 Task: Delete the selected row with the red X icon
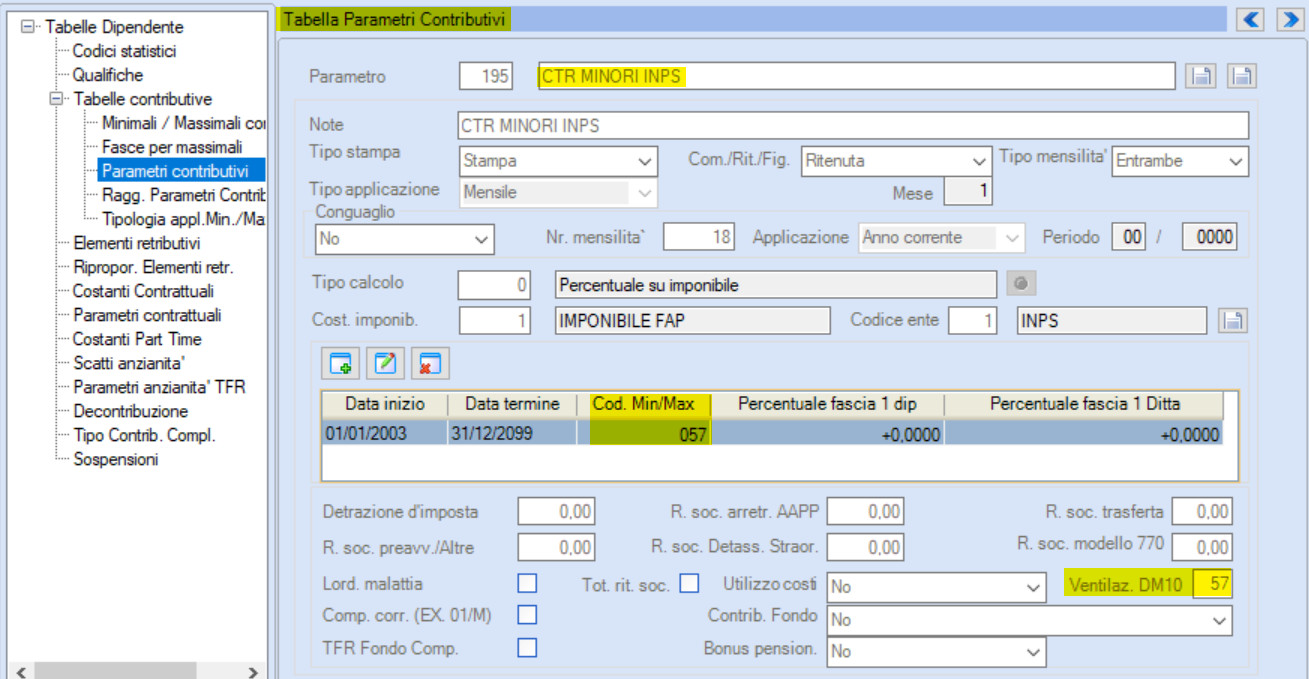click(x=430, y=364)
